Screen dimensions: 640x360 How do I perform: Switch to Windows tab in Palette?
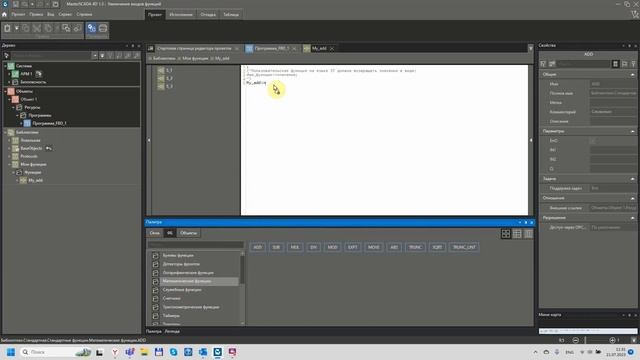(154, 233)
